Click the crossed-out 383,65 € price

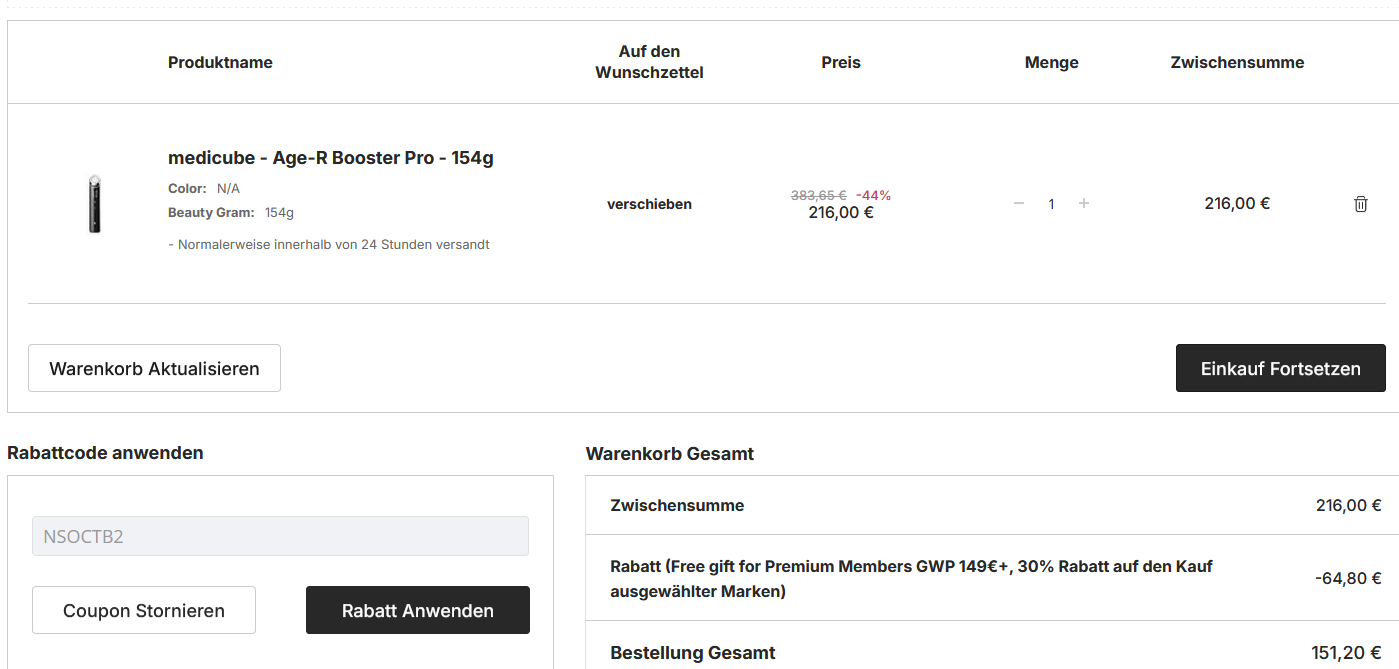tap(818, 195)
